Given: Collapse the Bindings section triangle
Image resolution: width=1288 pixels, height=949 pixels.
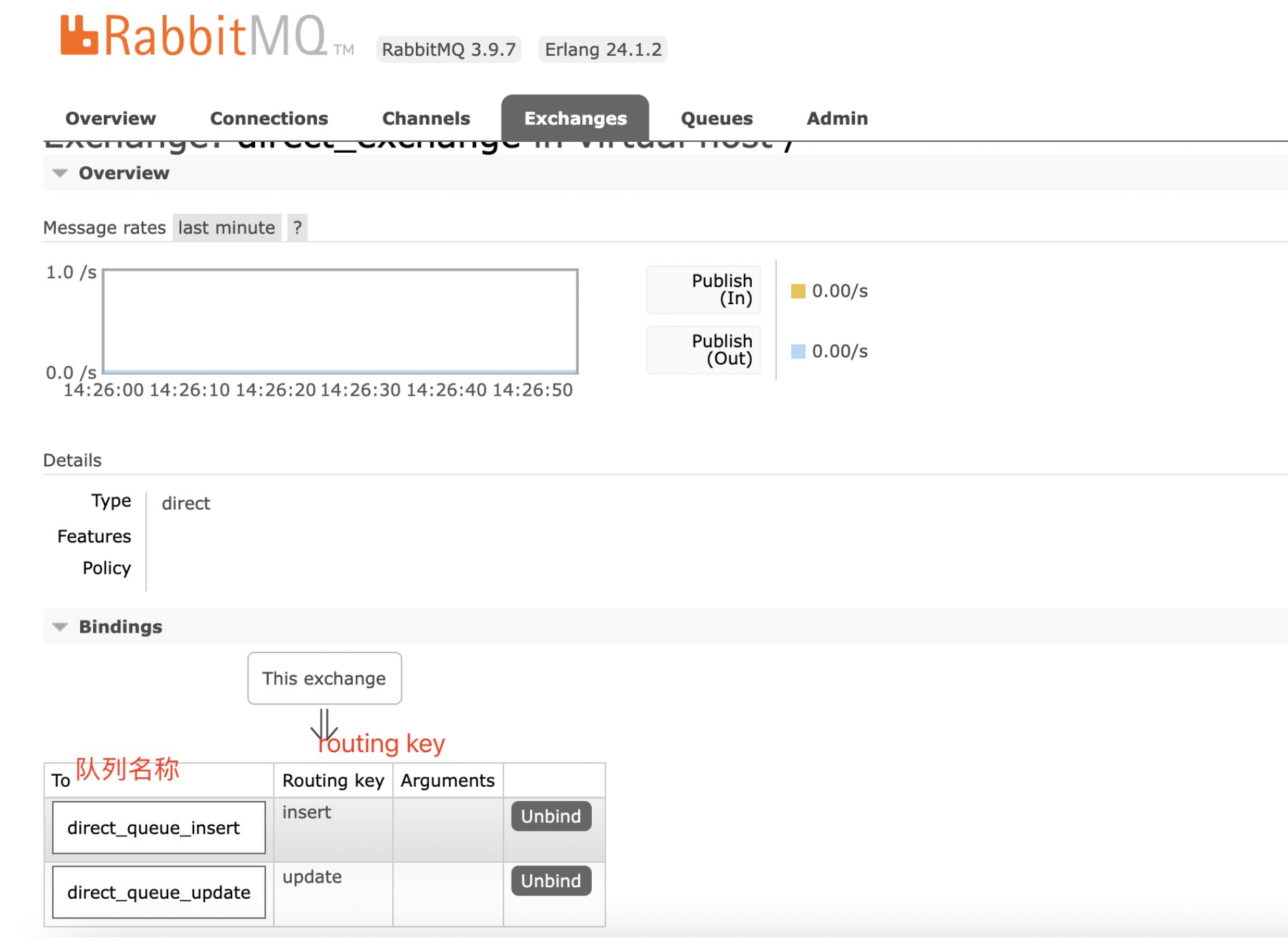Looking at the screenshot, I should coord(60,627).
